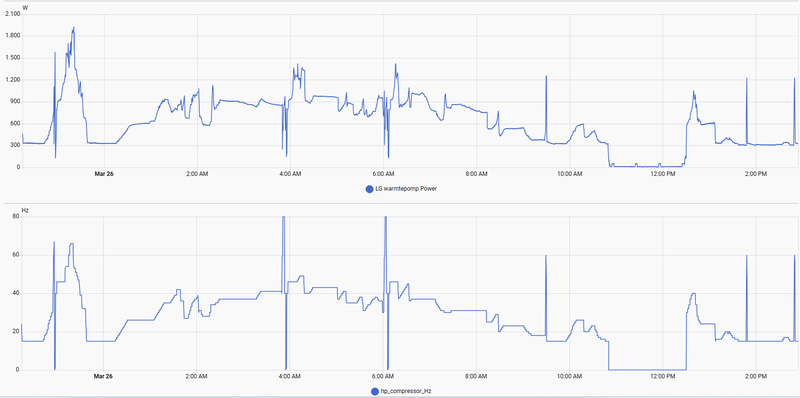Screen dimensions: 800x398
Task: Click the Mar 26 label on compressor chart
Action: click(x=104, y=377)
